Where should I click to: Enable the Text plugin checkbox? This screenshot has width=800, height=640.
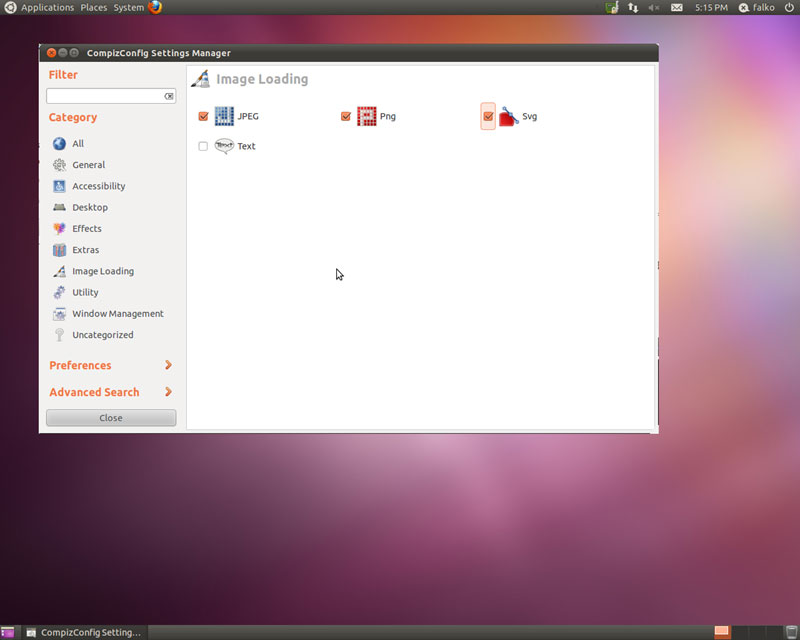point(203,146)
